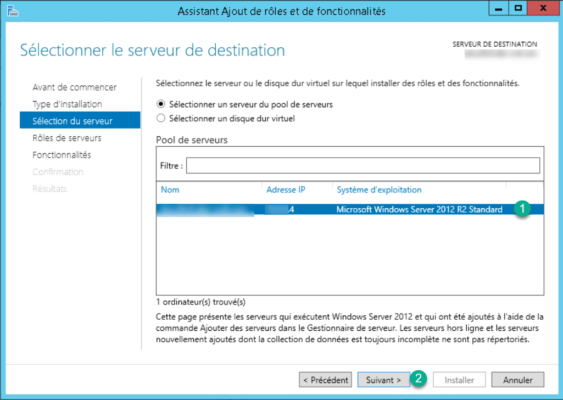Click the Suivant button
This screenshot has height=400, width=563.
(383, 380)
